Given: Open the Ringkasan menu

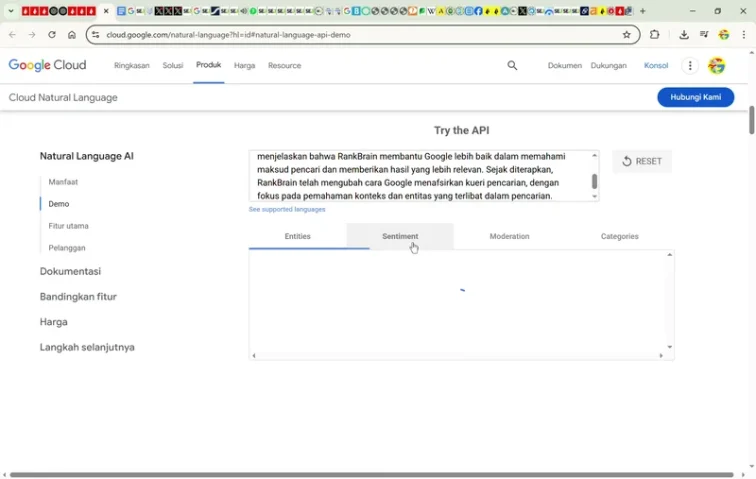Looking at the screenshot, I should (x=132, y=66).
